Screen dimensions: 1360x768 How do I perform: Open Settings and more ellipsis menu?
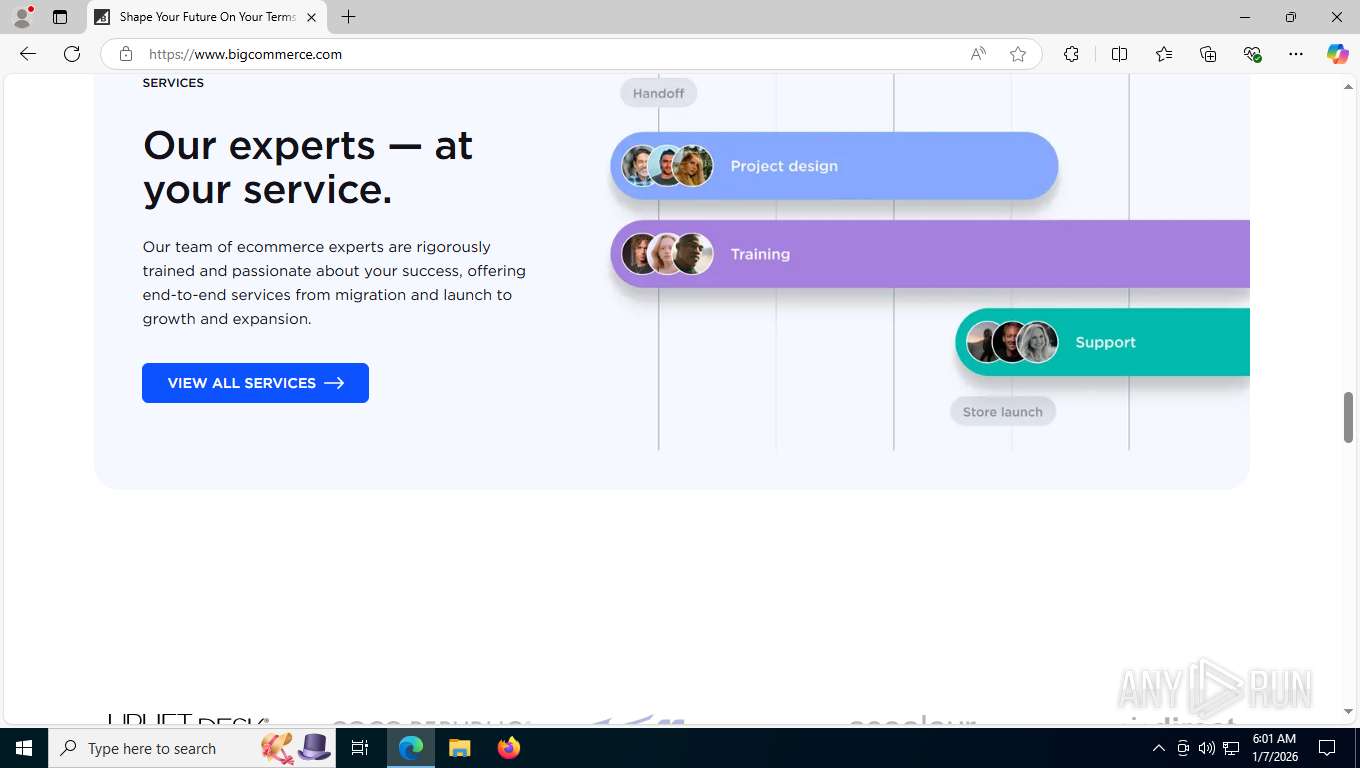1296,54
